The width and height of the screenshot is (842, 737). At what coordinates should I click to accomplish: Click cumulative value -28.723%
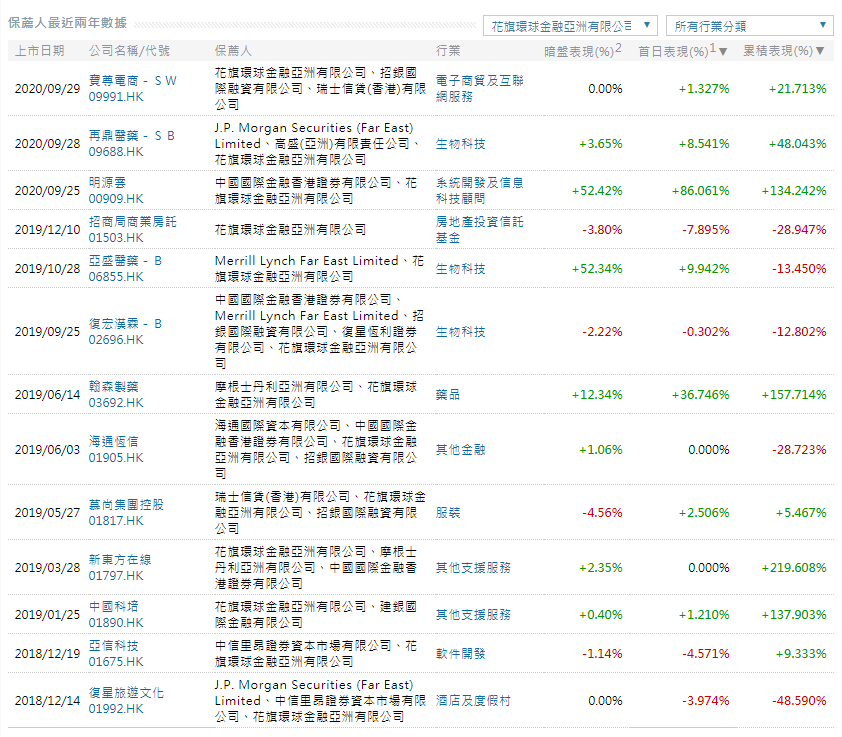(x=799, y=450)
